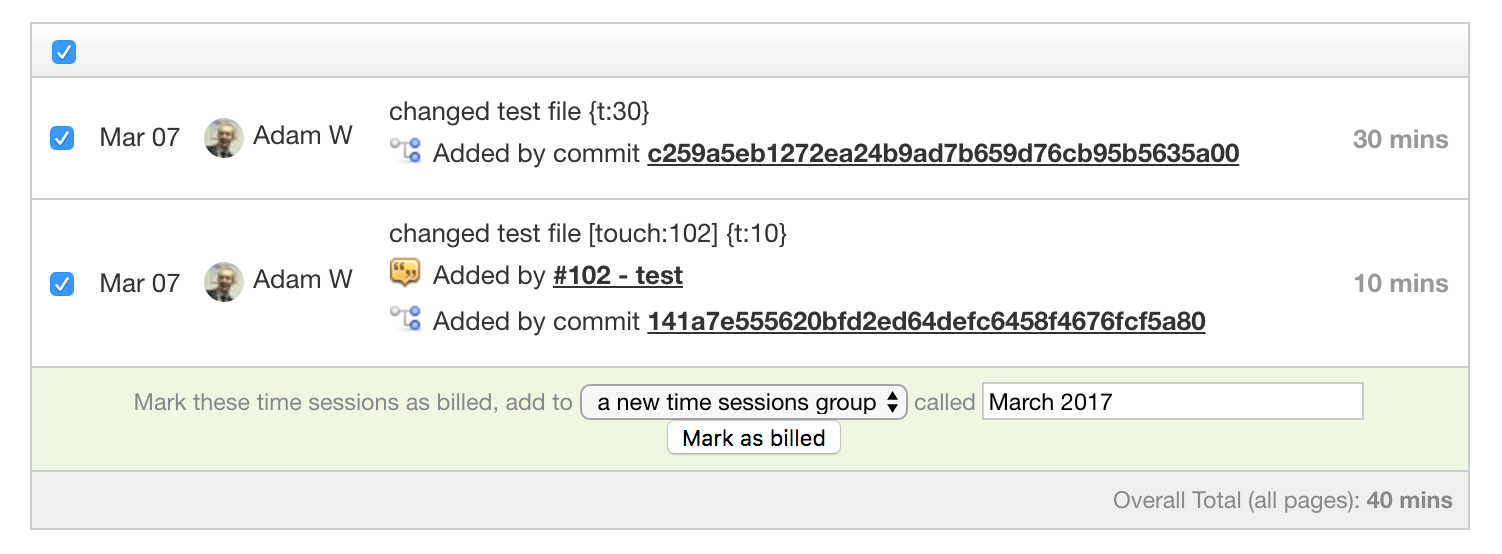Viewport: 1502px width, 554px height.
Task: Click 'changed test file [touch:102] {t:10}' description
Action: (x=588, y=234)
